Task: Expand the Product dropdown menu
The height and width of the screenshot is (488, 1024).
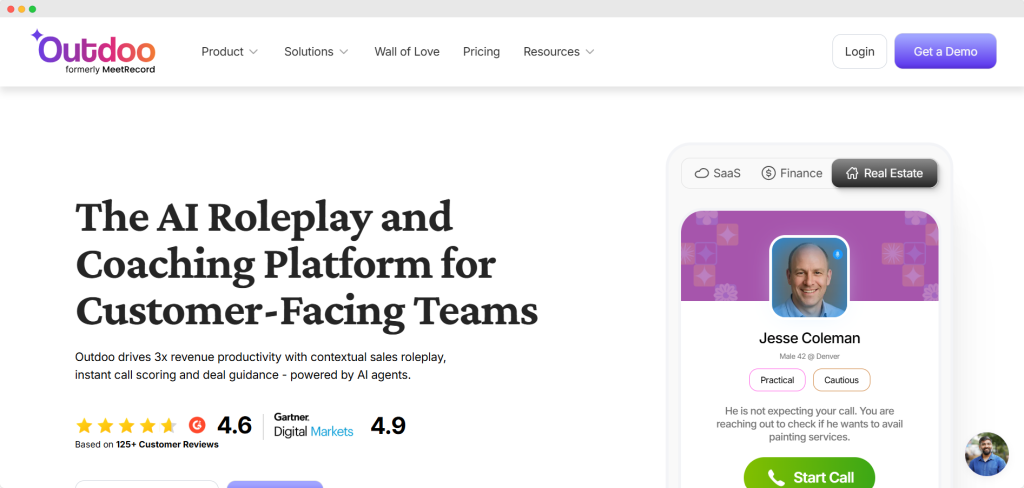Action: [229, 52]
